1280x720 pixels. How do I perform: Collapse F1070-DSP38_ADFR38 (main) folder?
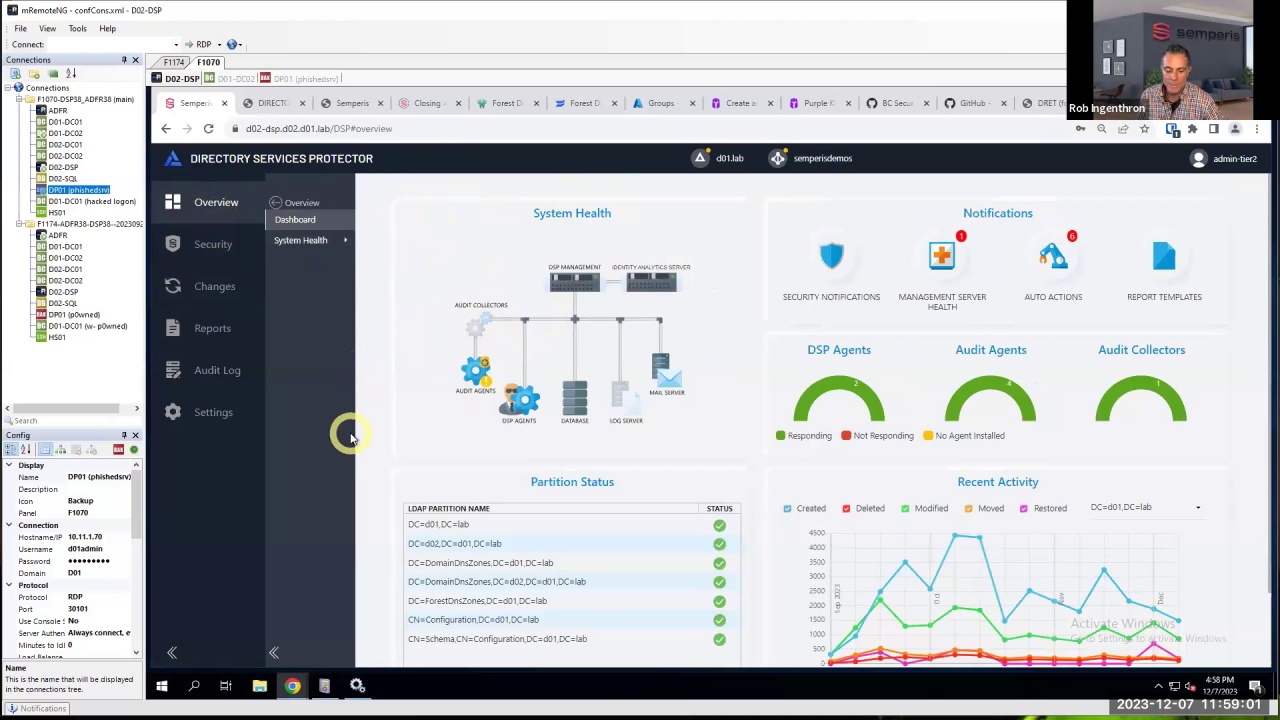[19, 99]
